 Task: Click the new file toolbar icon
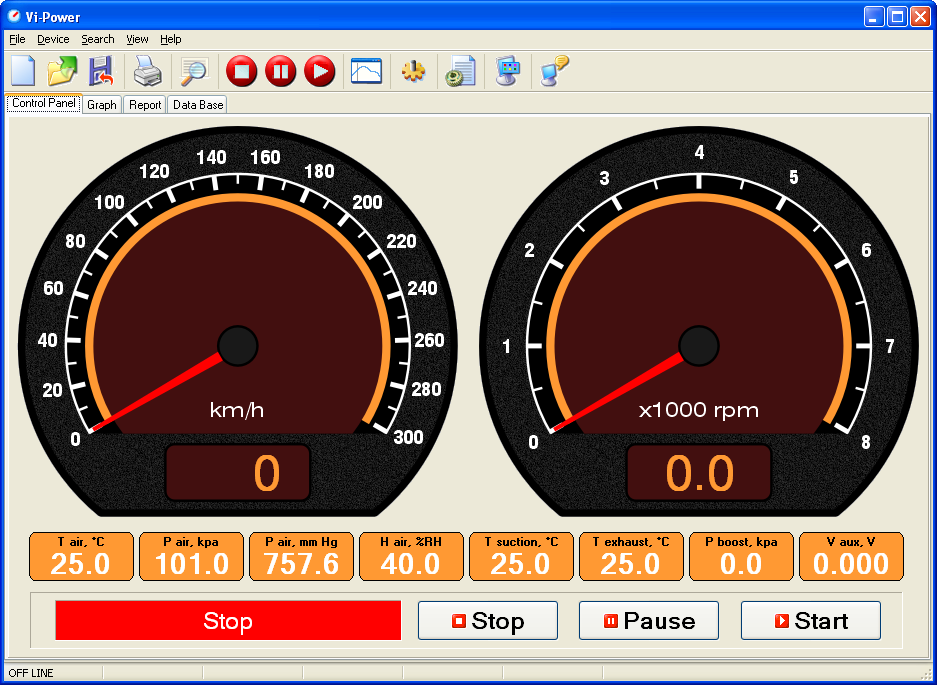[x=23, y=71]
